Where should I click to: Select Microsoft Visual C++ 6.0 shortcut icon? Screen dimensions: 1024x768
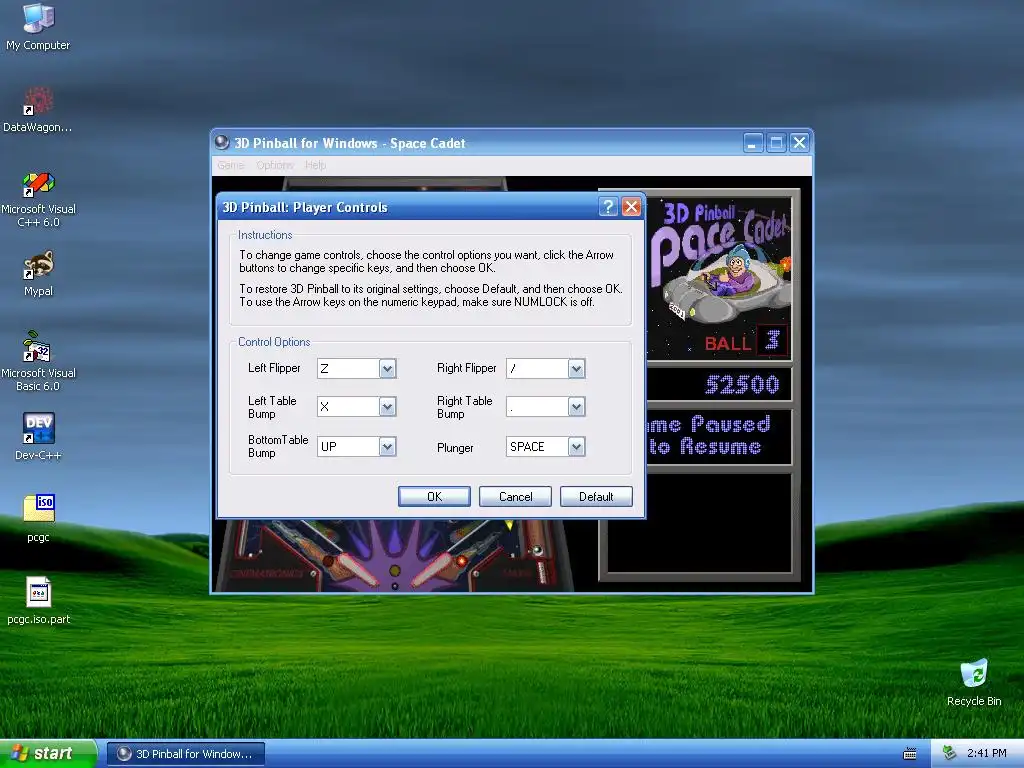click(38, 199)
